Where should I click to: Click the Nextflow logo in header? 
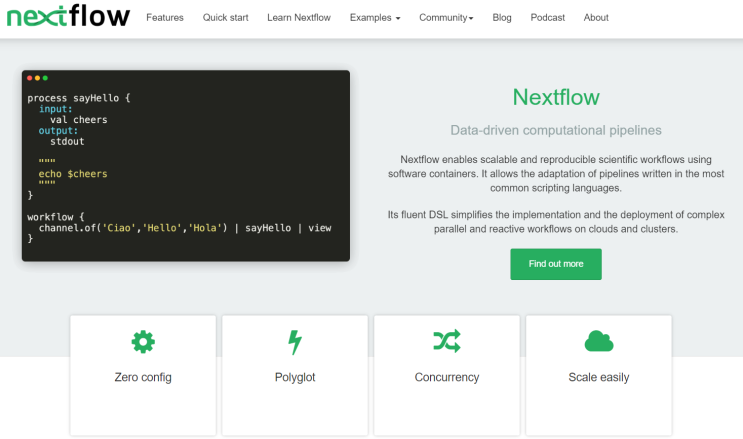68,16
